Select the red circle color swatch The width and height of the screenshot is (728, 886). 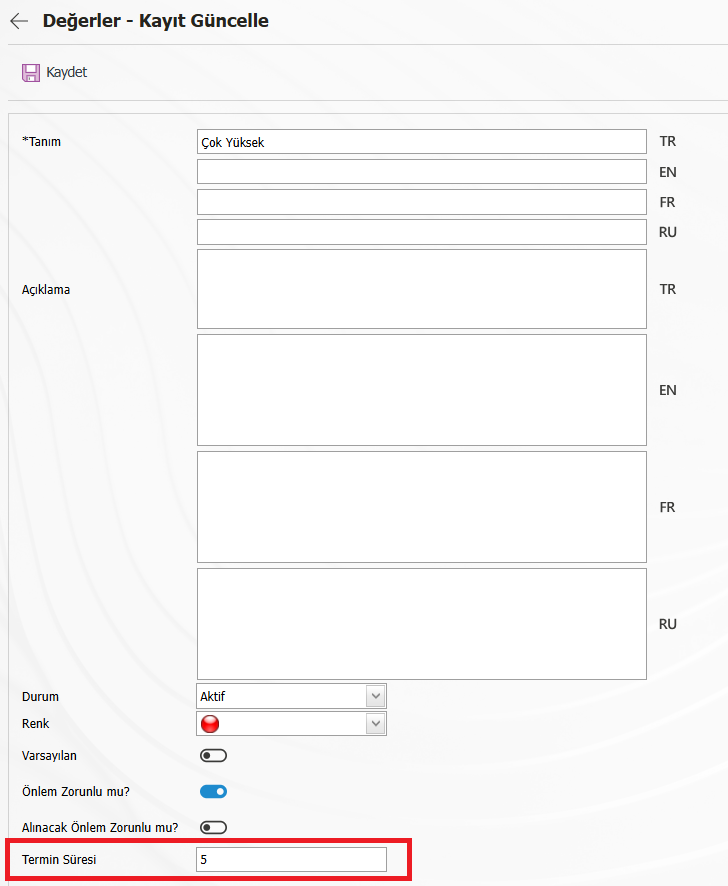pyautogui.click(x=210, y=724)
